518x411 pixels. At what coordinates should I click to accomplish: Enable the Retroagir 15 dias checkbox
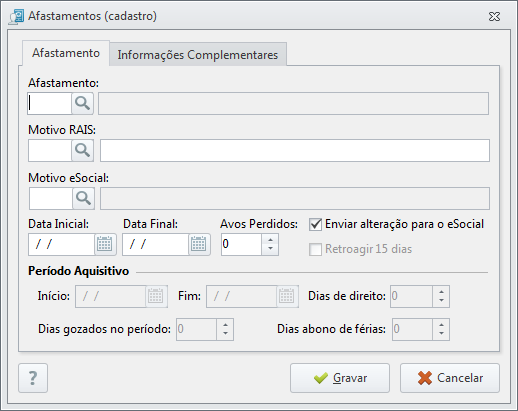coord(315,249)
